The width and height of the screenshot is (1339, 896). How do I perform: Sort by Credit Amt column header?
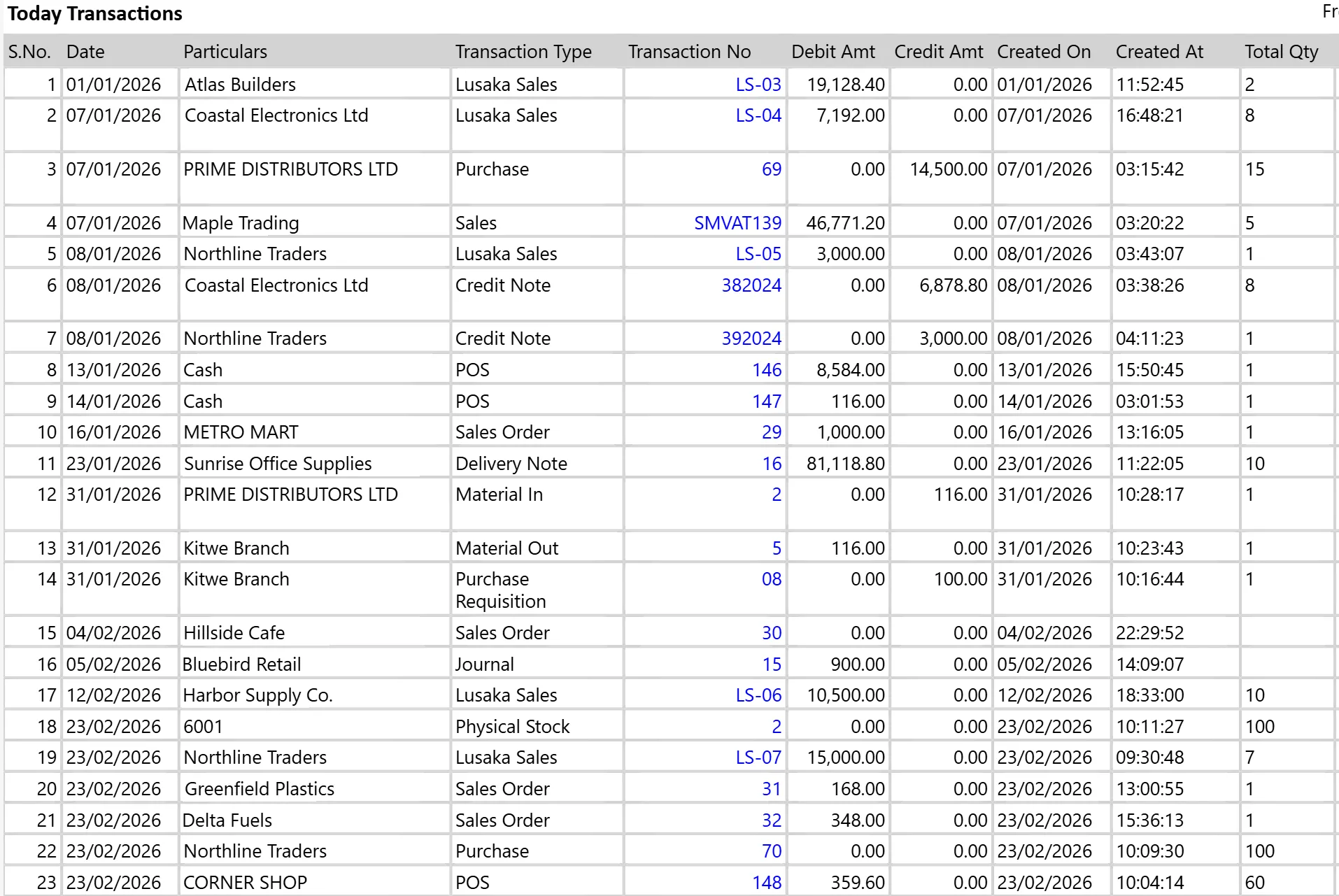[x=938, y=52]
